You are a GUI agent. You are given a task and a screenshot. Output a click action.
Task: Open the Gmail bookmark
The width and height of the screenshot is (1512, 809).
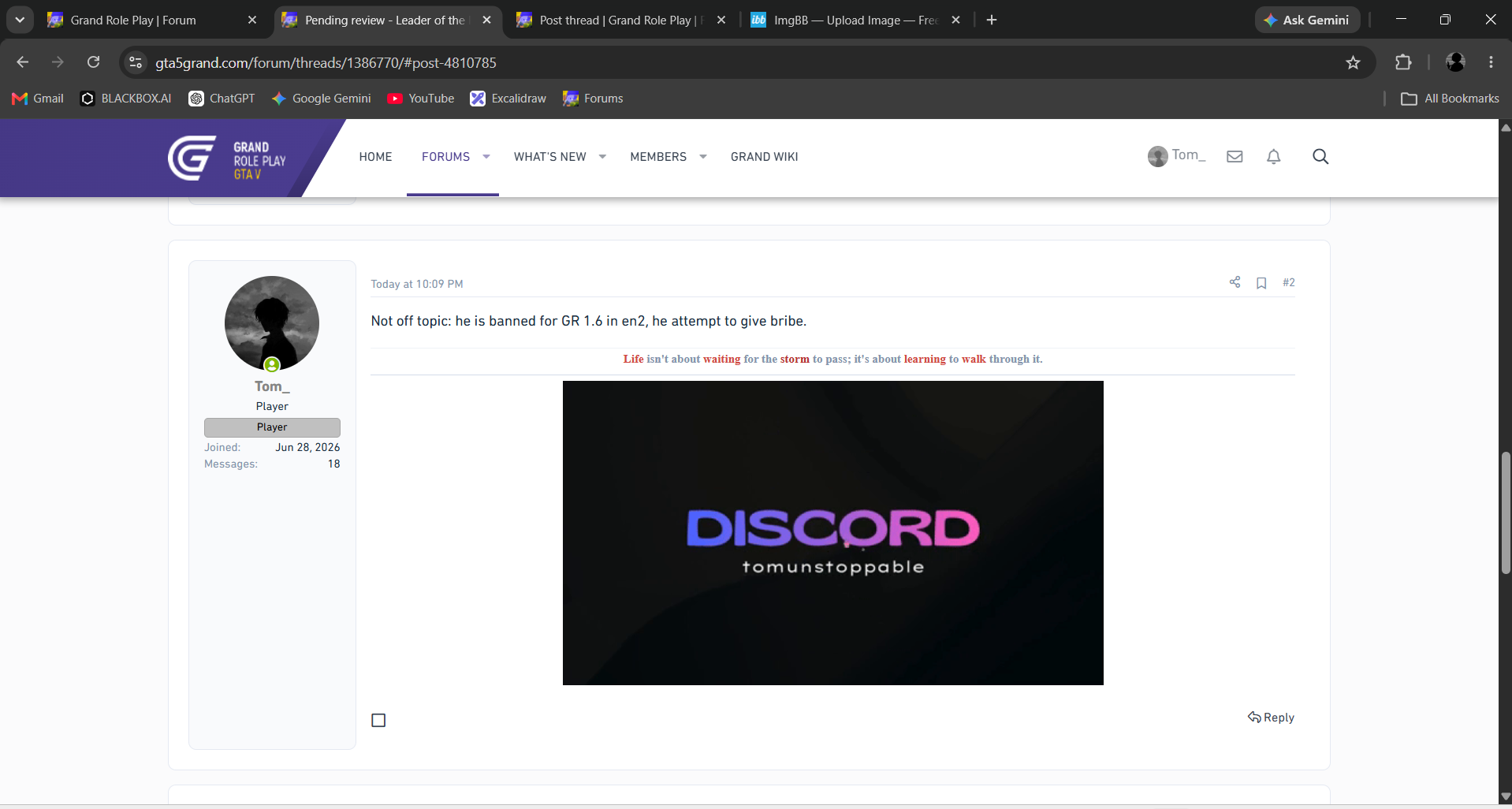38,99
